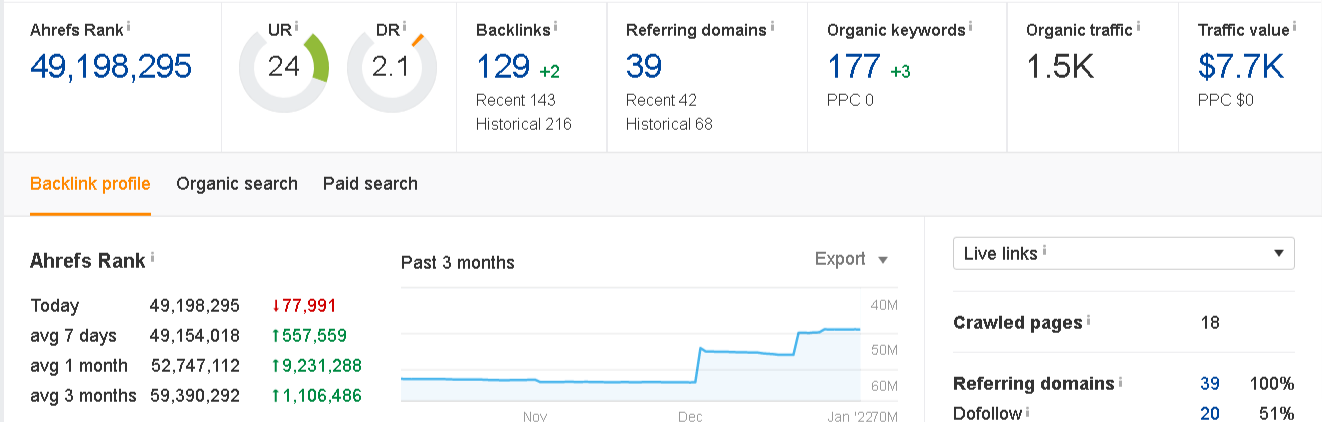Click the avg 7 days change 557,559

(309, 336)
